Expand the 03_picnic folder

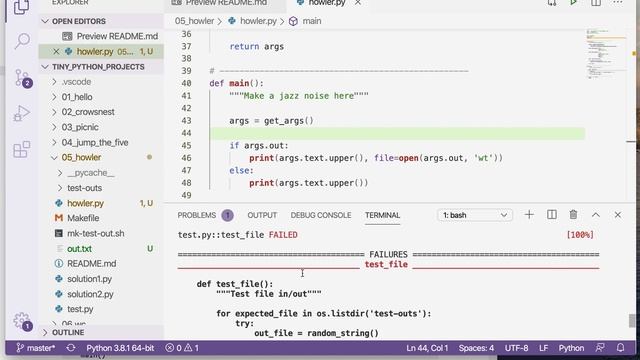tap(80, 127)
